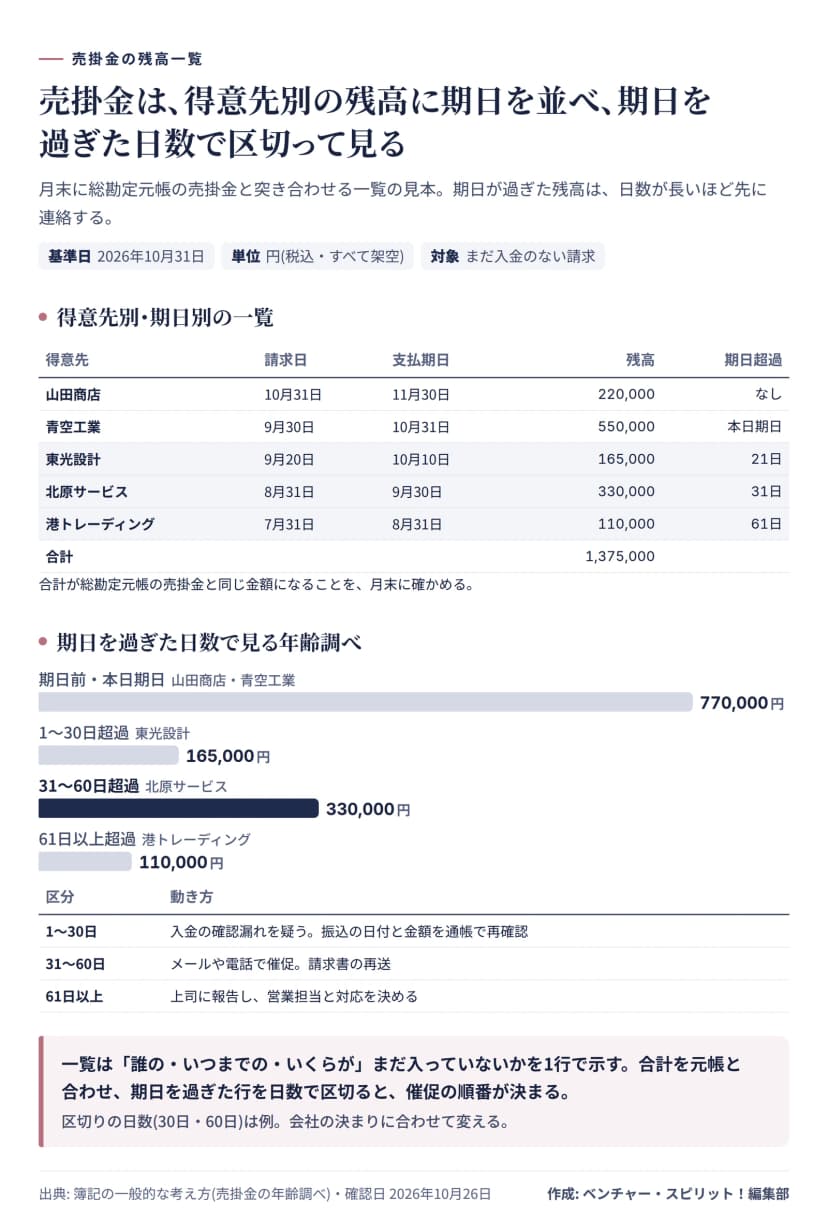Screen dimensions: 828x1232
Task: Click the 110,000円 bar value
Action: pyautogui.click(x=181, y=862)
